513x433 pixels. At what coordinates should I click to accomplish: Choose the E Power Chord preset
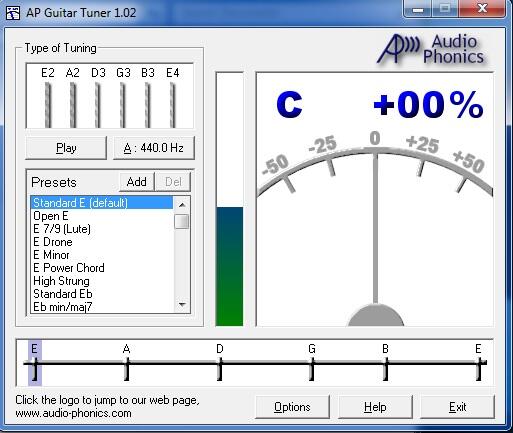point(102,268)
